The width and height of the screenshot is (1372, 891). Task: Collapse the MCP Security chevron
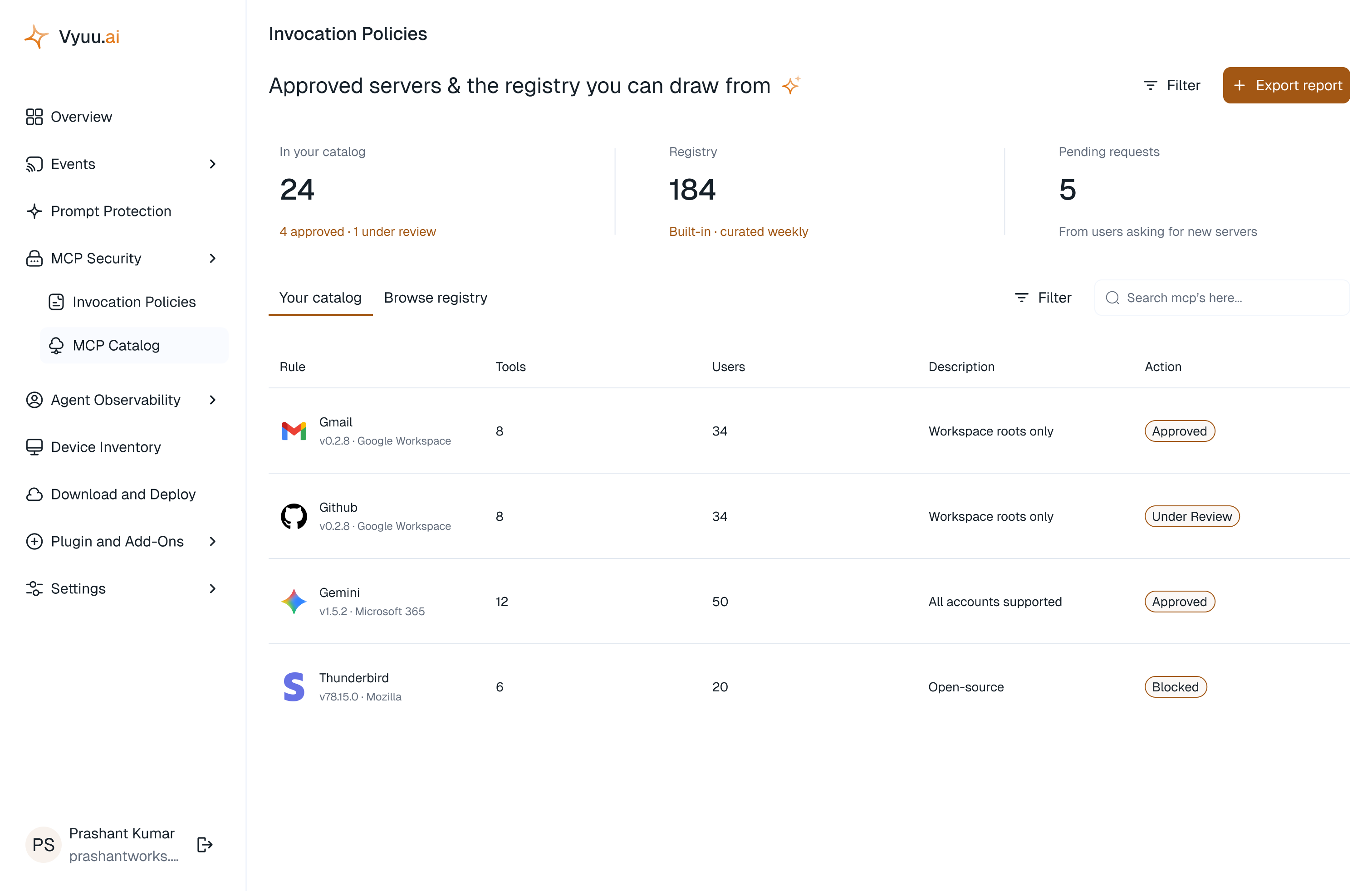coord(213,258)
